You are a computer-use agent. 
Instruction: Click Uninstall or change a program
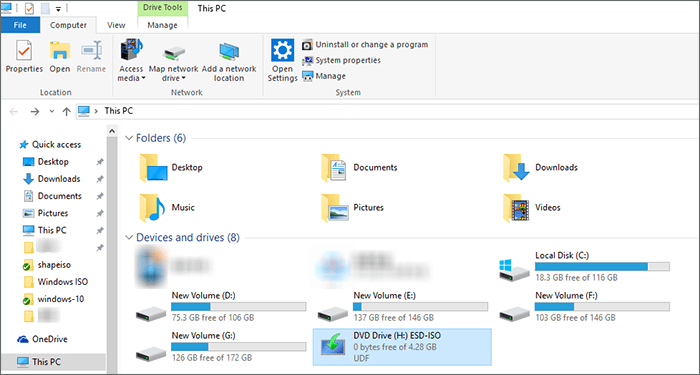365,45
